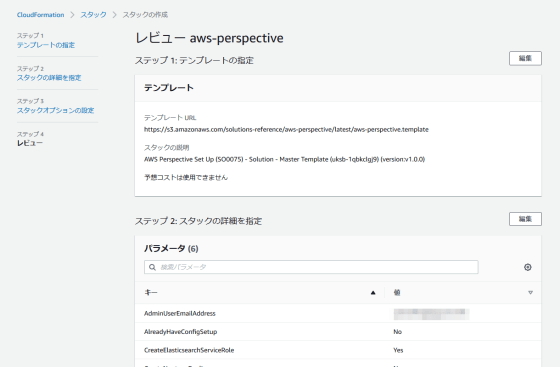The height and width of the screenshot is (367, 560).
Task: Select AdminUserEmailAddress parameter row key
Action: (180, 313)
